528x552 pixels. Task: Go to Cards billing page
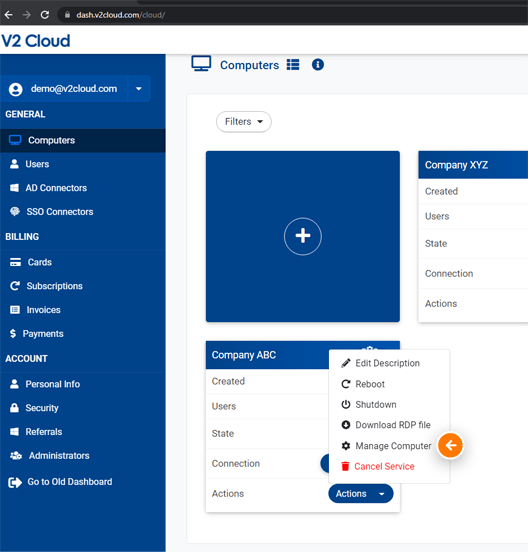click(83, 262)
